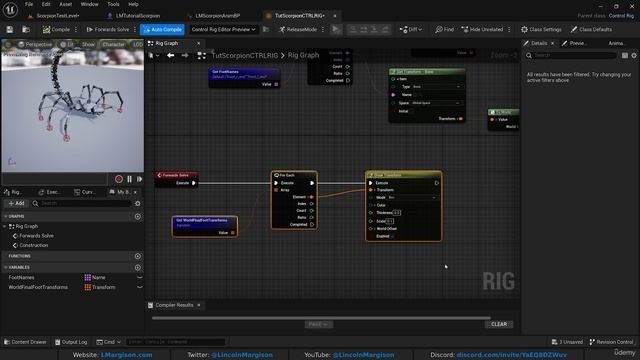Click the Browse to asset icon beside Save
This screenshot has width=640, height=360.
(x=26, y=29)
